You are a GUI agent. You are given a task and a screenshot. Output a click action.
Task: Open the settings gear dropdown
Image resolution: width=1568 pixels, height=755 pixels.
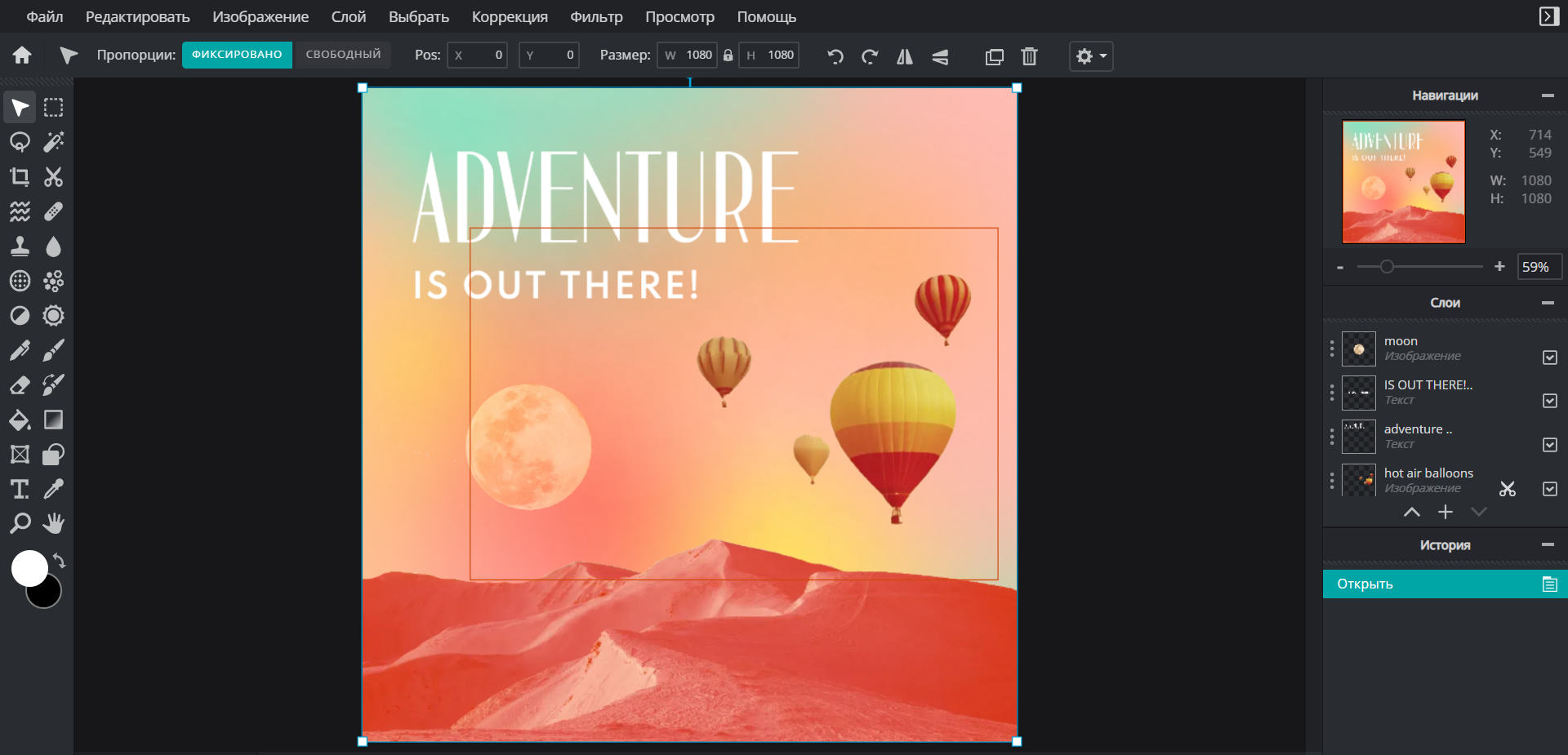coord(1091,56)
